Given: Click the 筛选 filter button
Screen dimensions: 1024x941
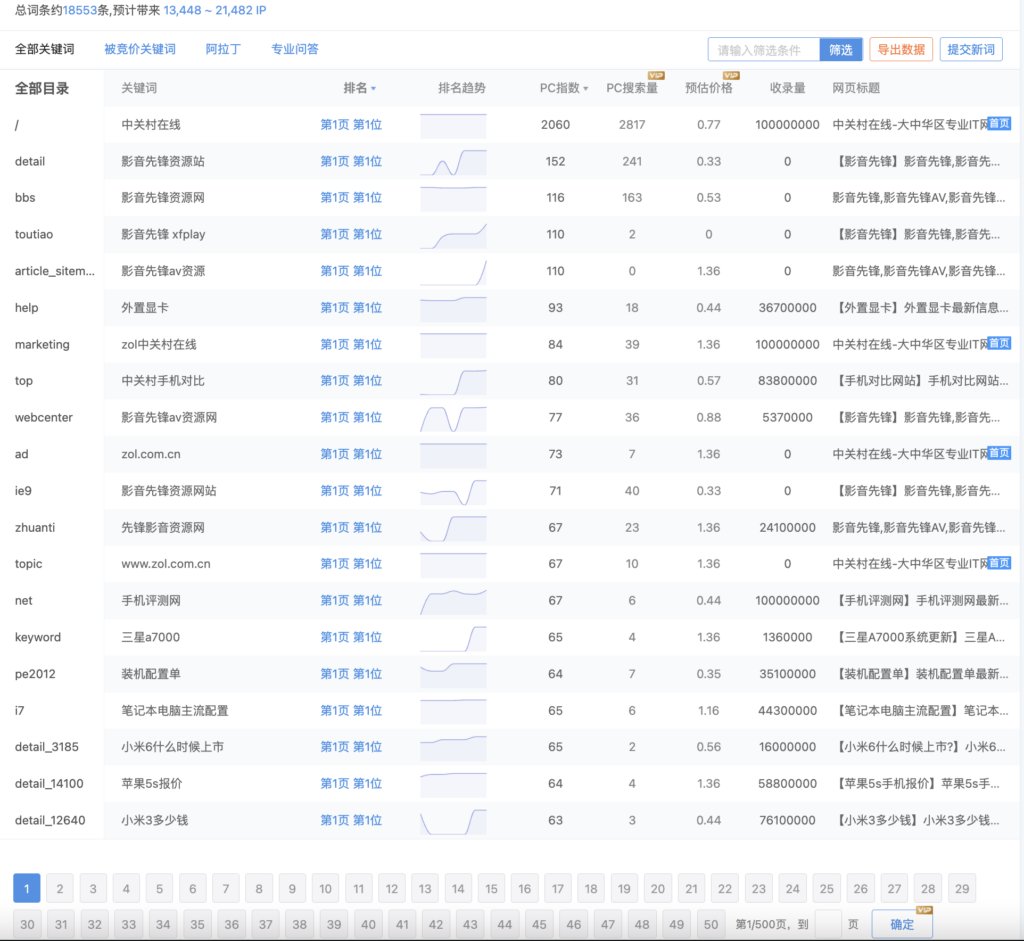Looking at the screenshot, I should (x=840, y=50).
